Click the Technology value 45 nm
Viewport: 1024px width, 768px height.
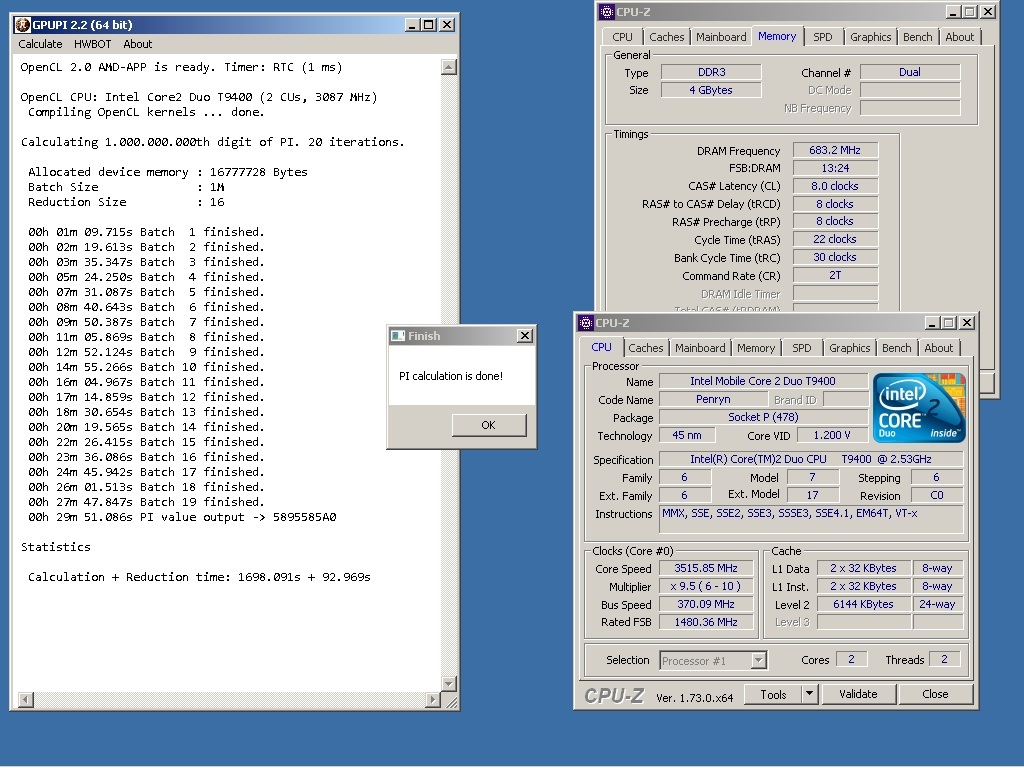[687, 436]
